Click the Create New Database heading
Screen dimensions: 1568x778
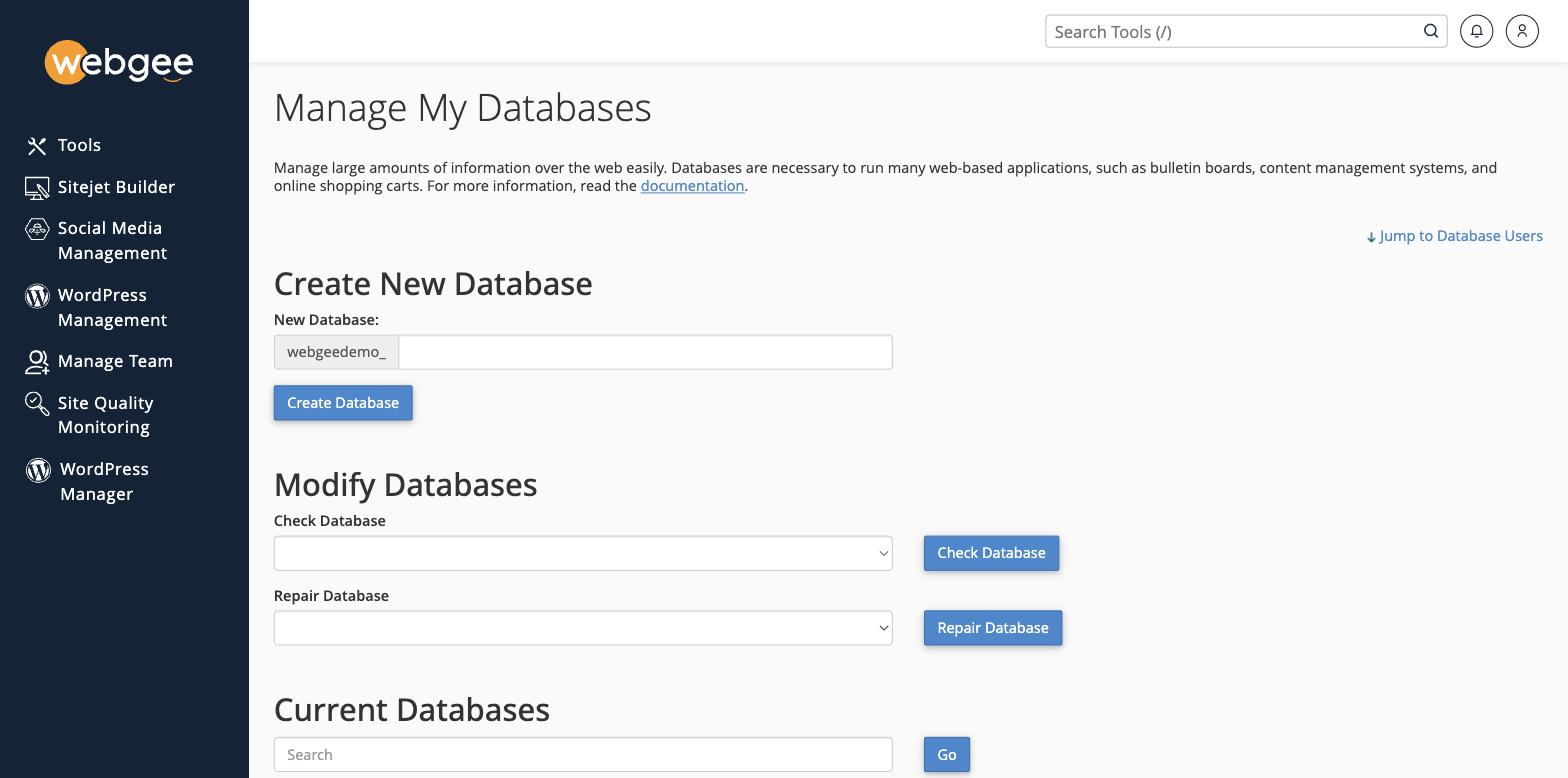click(x=433, y=284)
